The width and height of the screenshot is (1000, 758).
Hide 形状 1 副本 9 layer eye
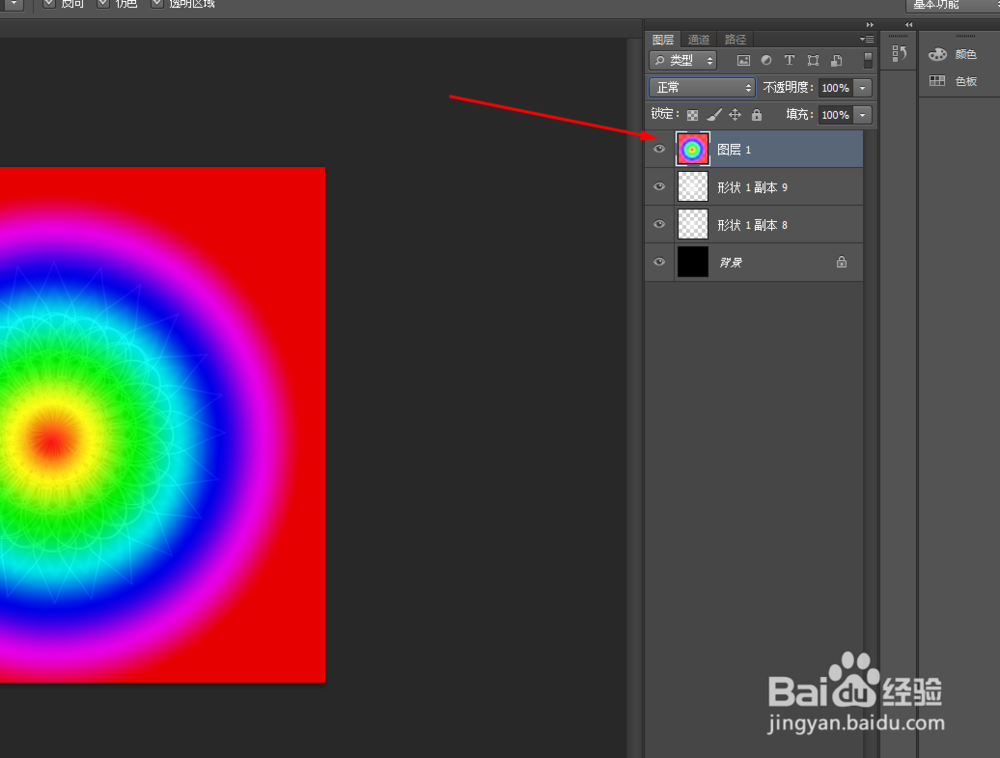click(x=659, y=186)
